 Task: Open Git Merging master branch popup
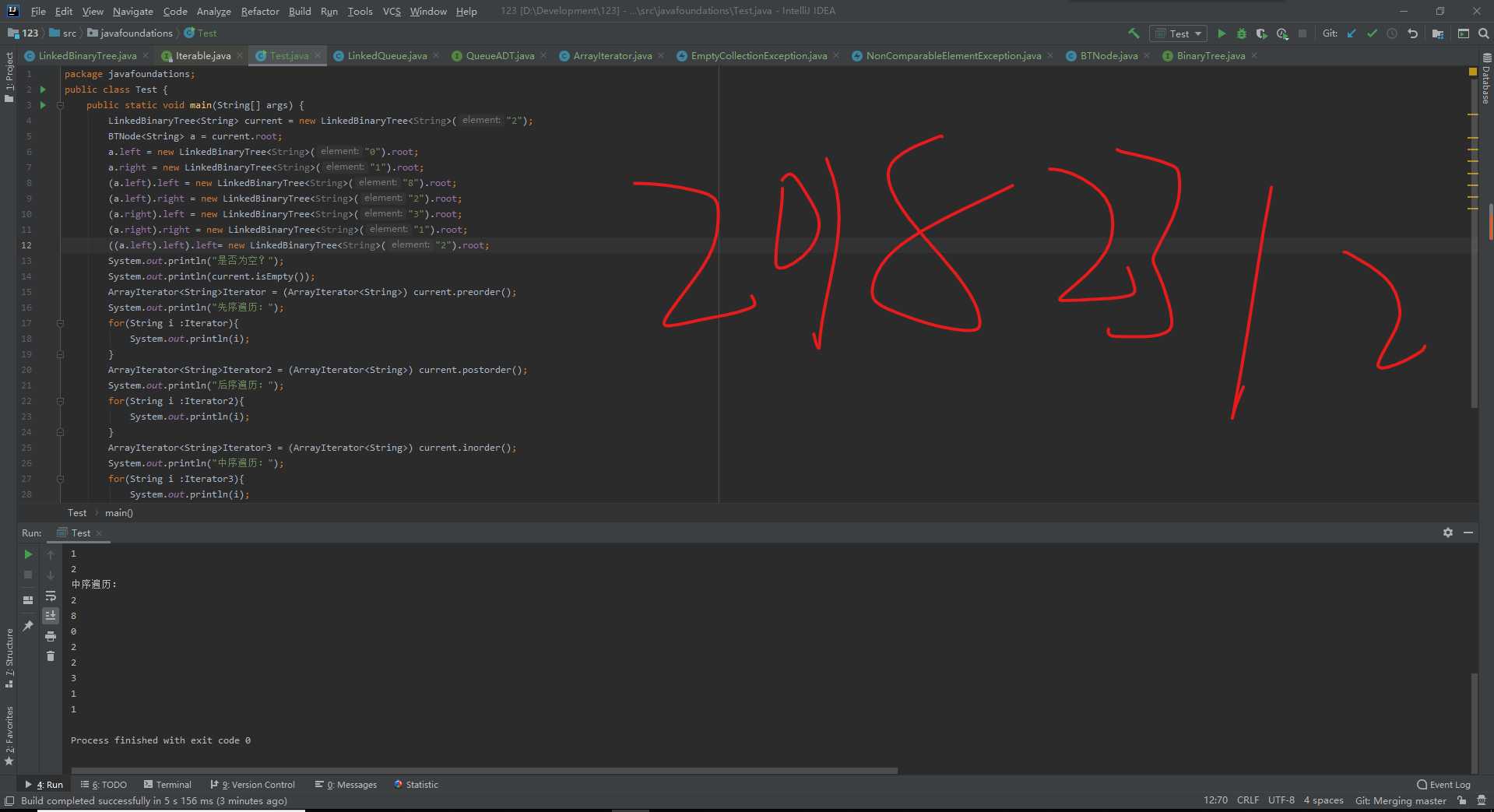[x=1401, y=800]
